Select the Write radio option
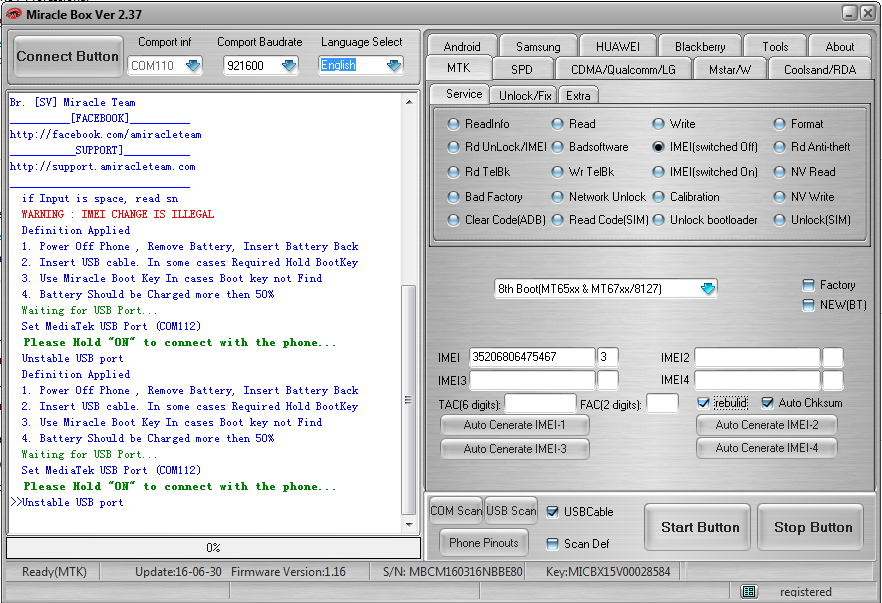 [x=658, y=124]
